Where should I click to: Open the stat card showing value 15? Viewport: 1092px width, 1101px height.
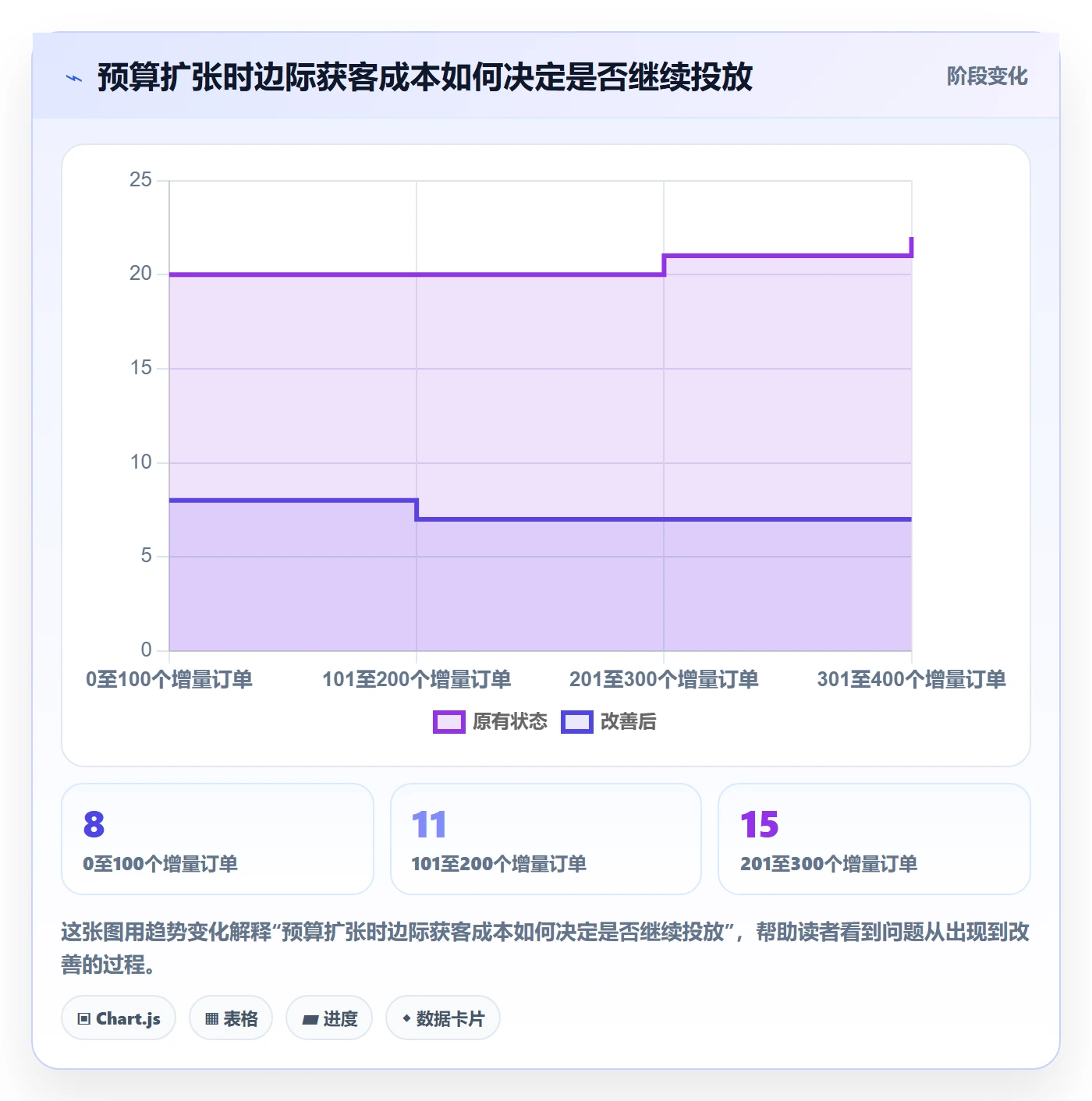874,839
